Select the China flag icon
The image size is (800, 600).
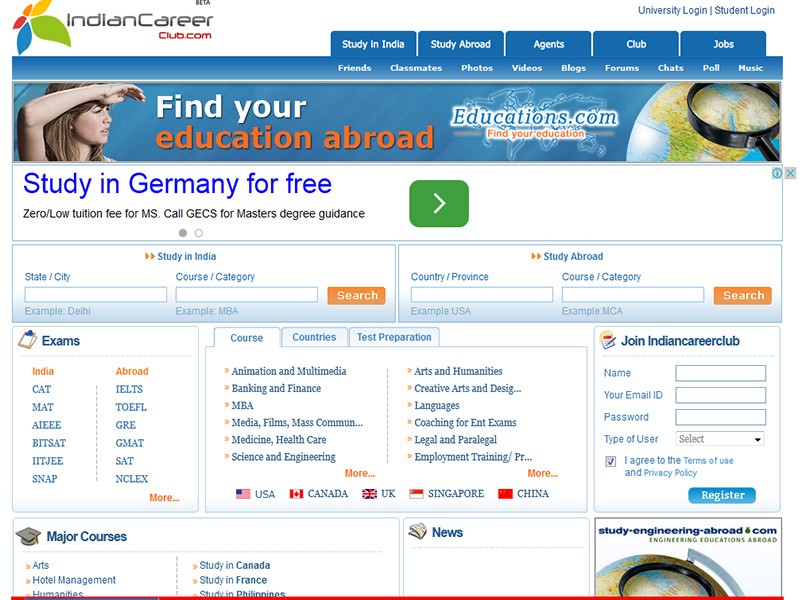tap(505, 494)
